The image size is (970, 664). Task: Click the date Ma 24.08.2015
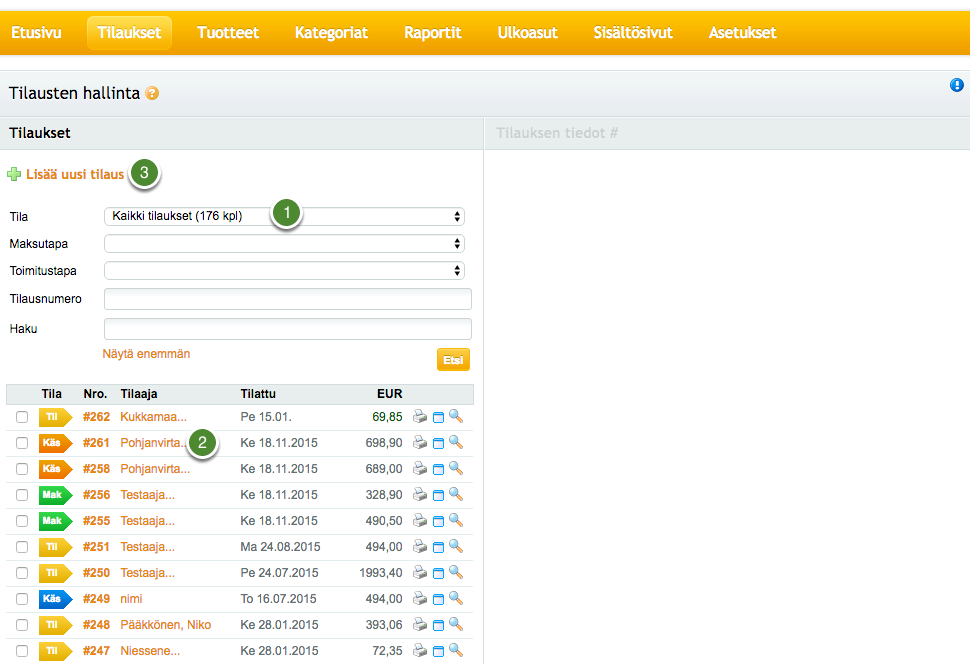point(280,547)
